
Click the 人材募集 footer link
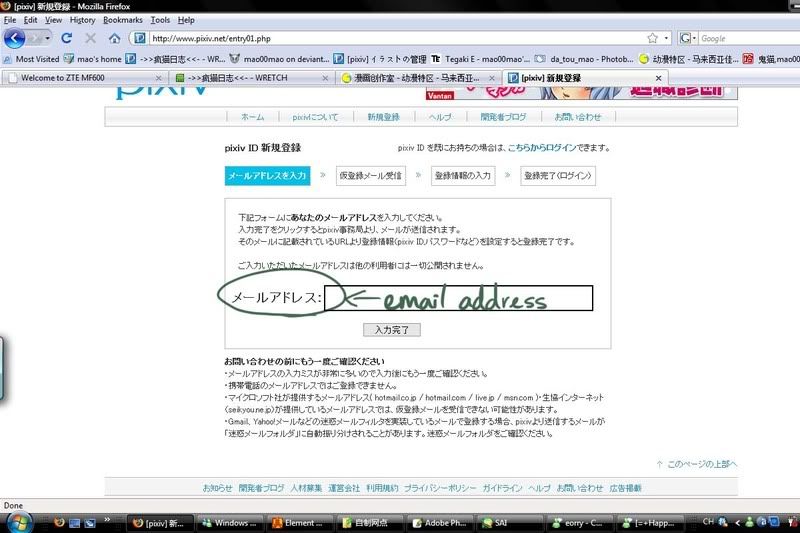306,488
